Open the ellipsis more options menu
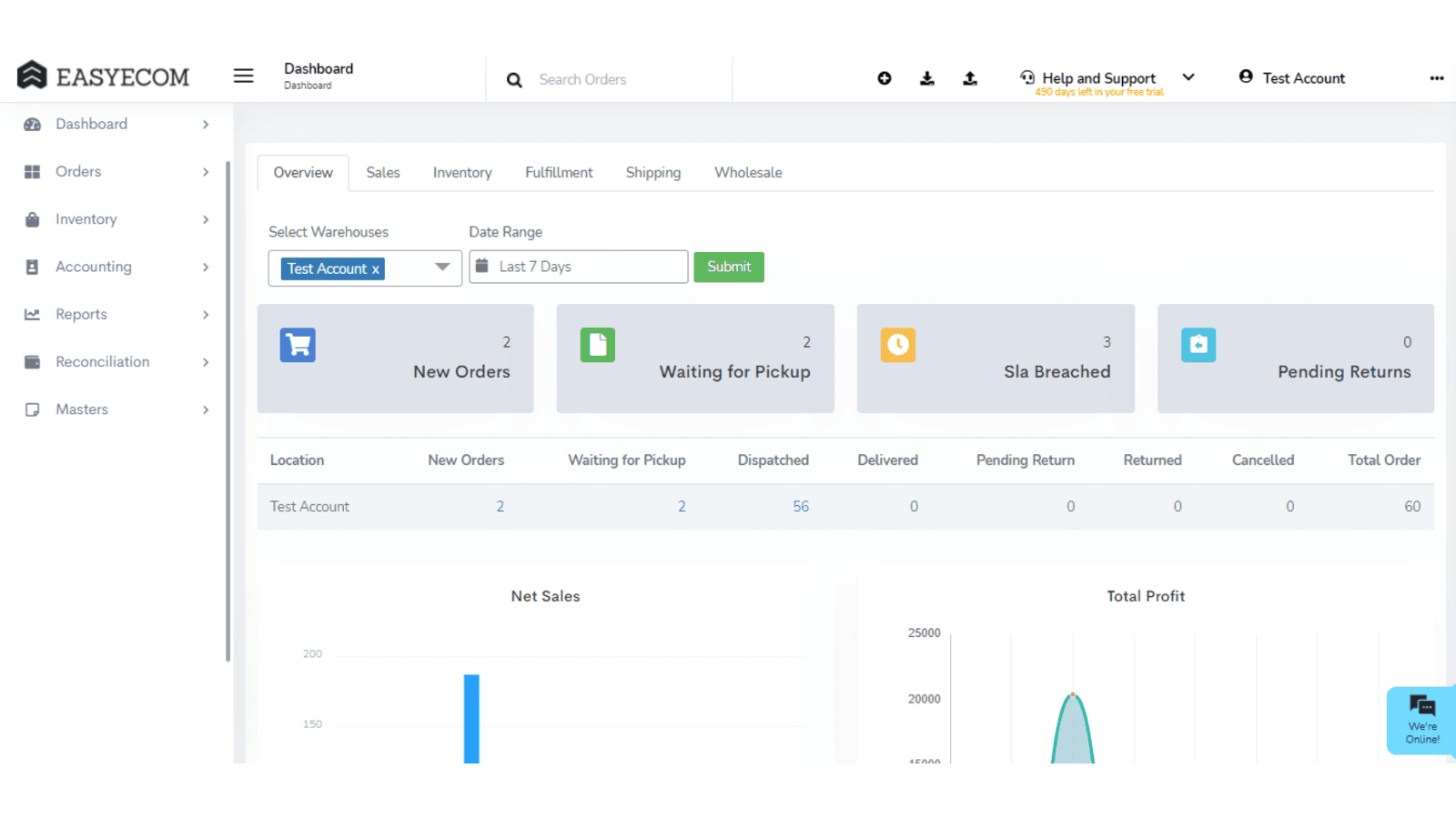 tap(1436, 78)
